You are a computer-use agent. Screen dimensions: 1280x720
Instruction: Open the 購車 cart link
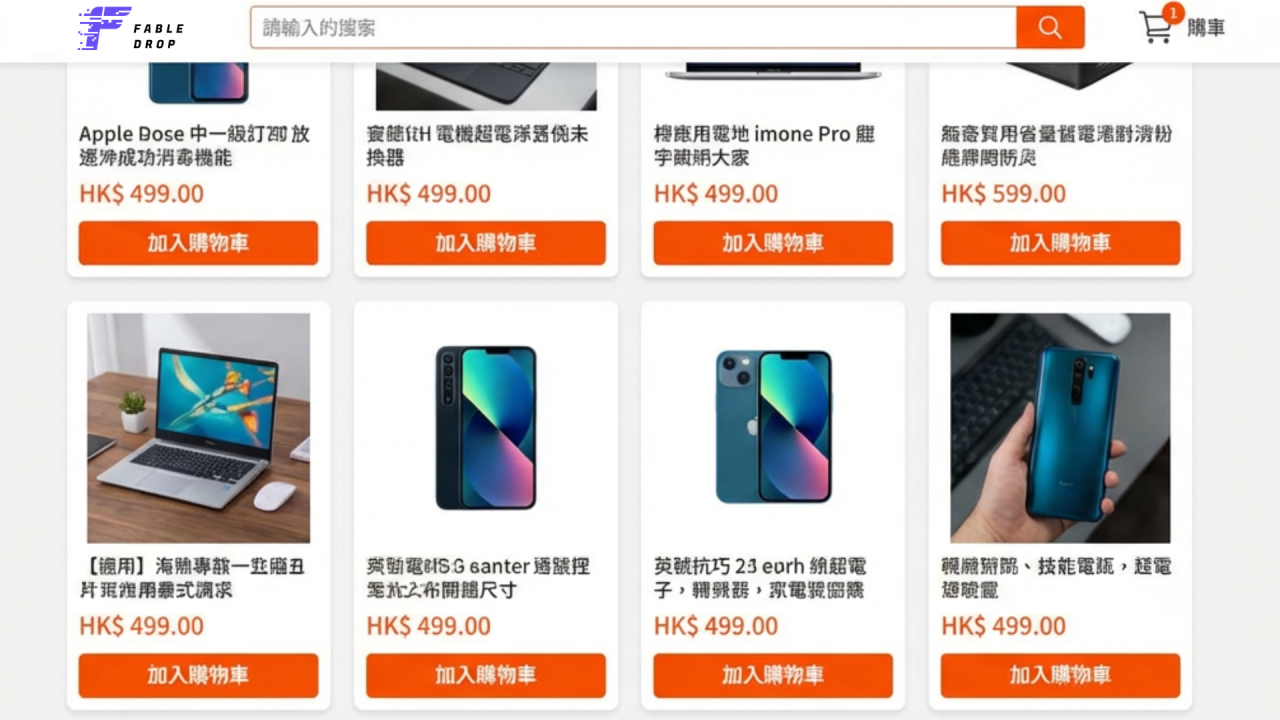coord(1206,28)
